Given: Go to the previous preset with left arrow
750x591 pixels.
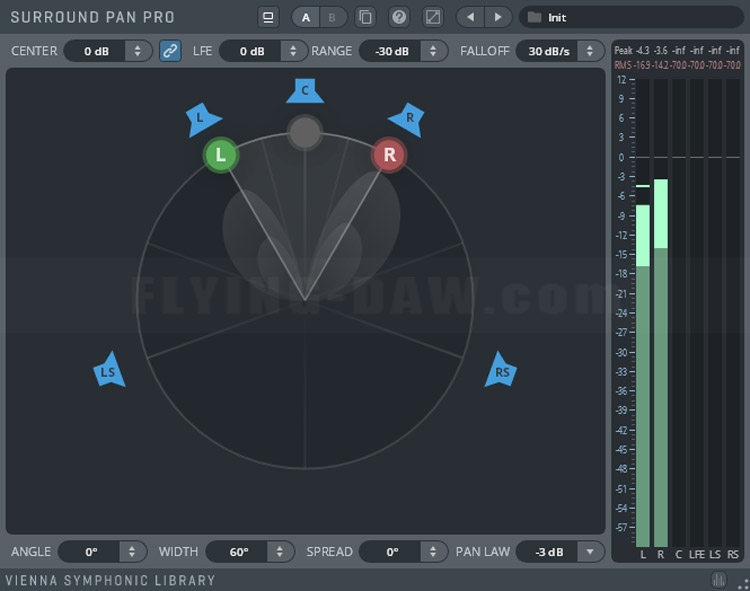Looking at the screenshot, I should coord(471,18).
